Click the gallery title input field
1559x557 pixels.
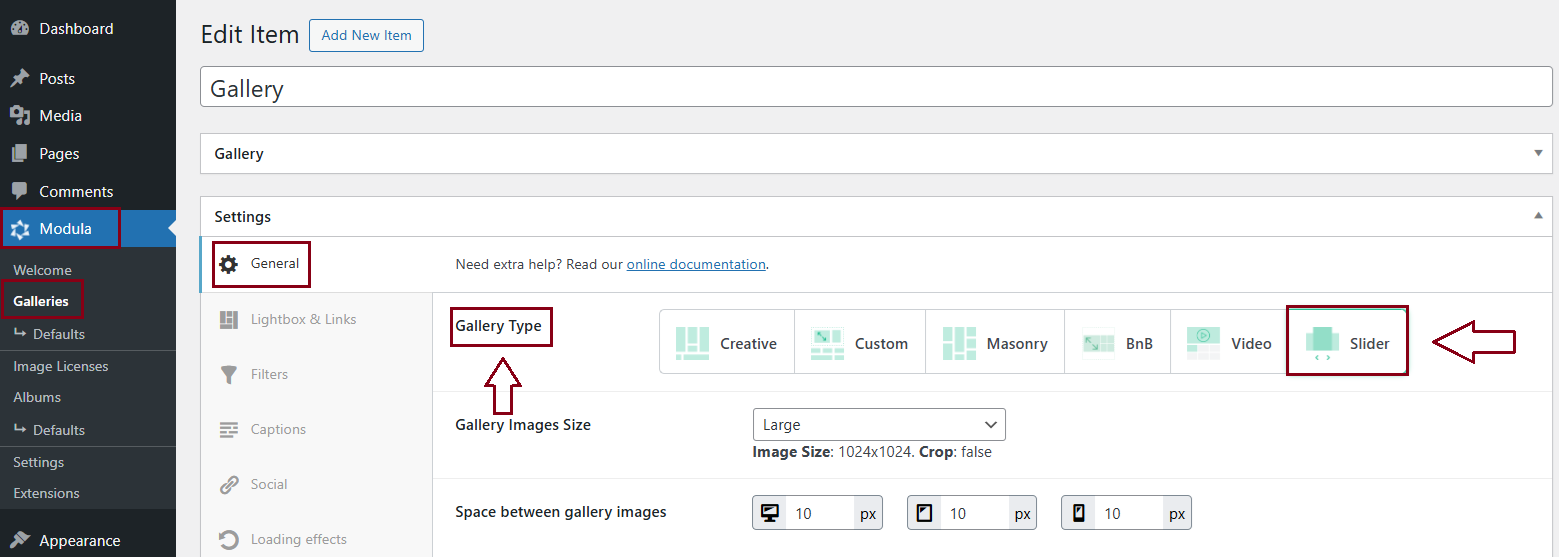tap(876, 88)
